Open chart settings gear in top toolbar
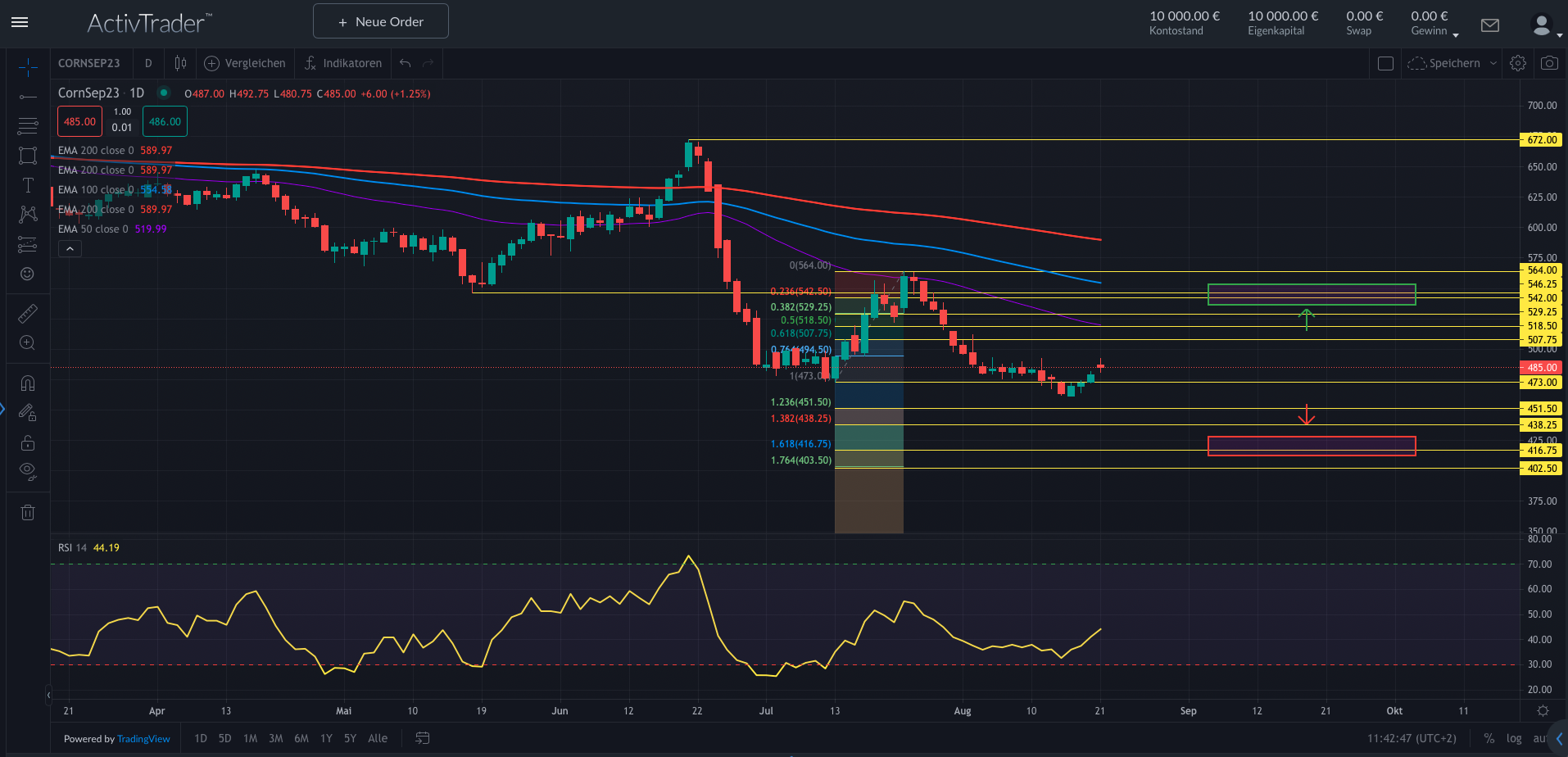This screenshot has width=1568, height=757. pos(1517,63)
